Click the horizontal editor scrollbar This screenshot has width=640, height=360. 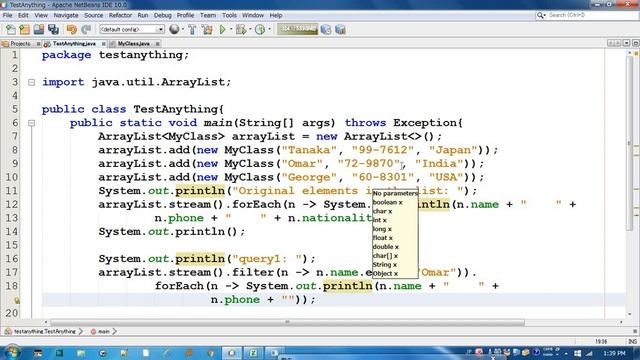[x=287, y=322]
